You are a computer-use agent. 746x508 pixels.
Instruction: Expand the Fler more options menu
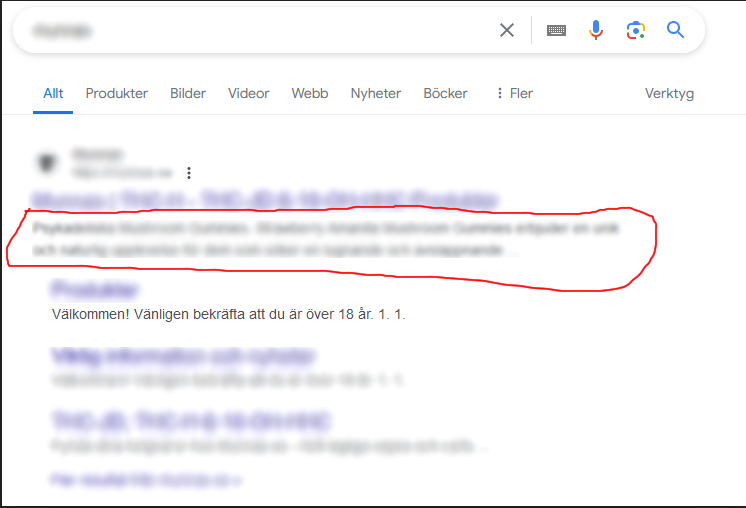point(515,93)
